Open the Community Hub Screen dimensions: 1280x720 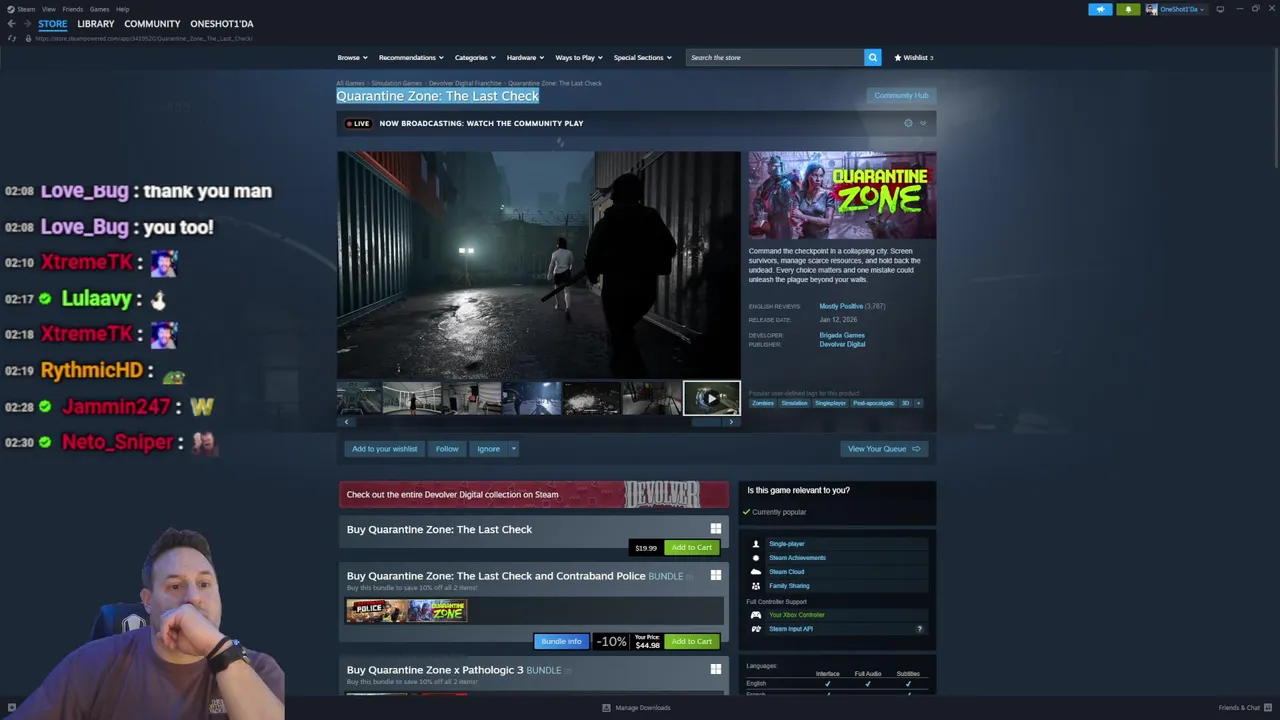click(x=901, y=96)
